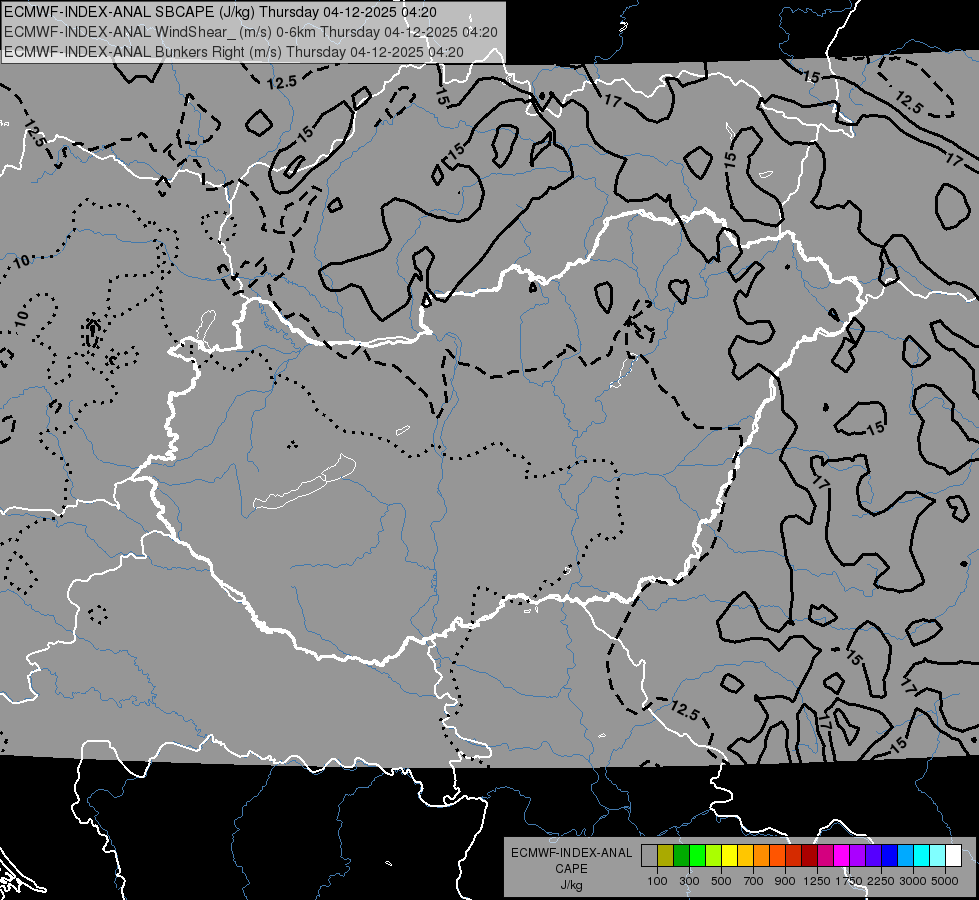Select the orange legend swatch

coord(762,856)
